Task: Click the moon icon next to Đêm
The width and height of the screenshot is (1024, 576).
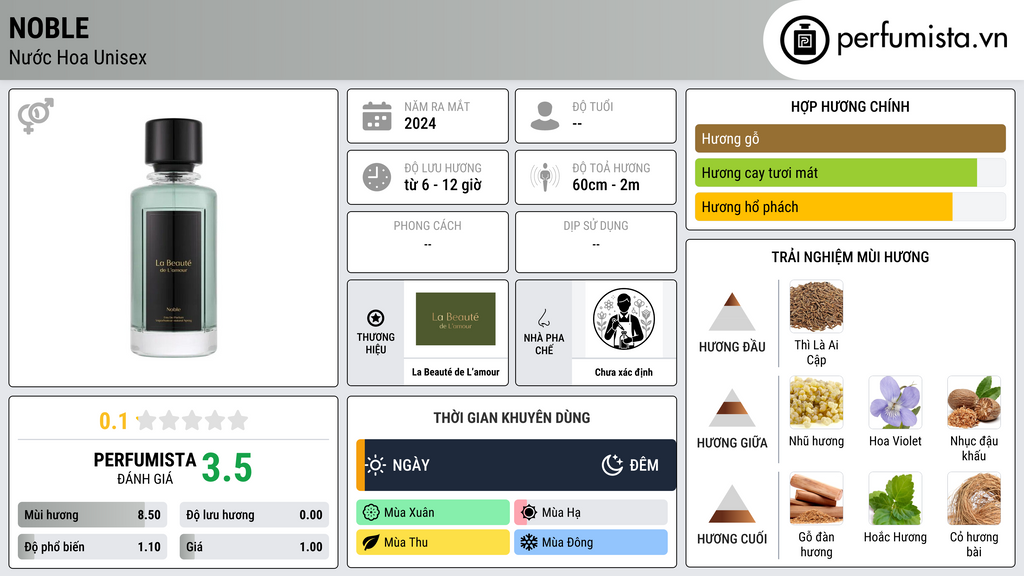Action: [612, 465]
